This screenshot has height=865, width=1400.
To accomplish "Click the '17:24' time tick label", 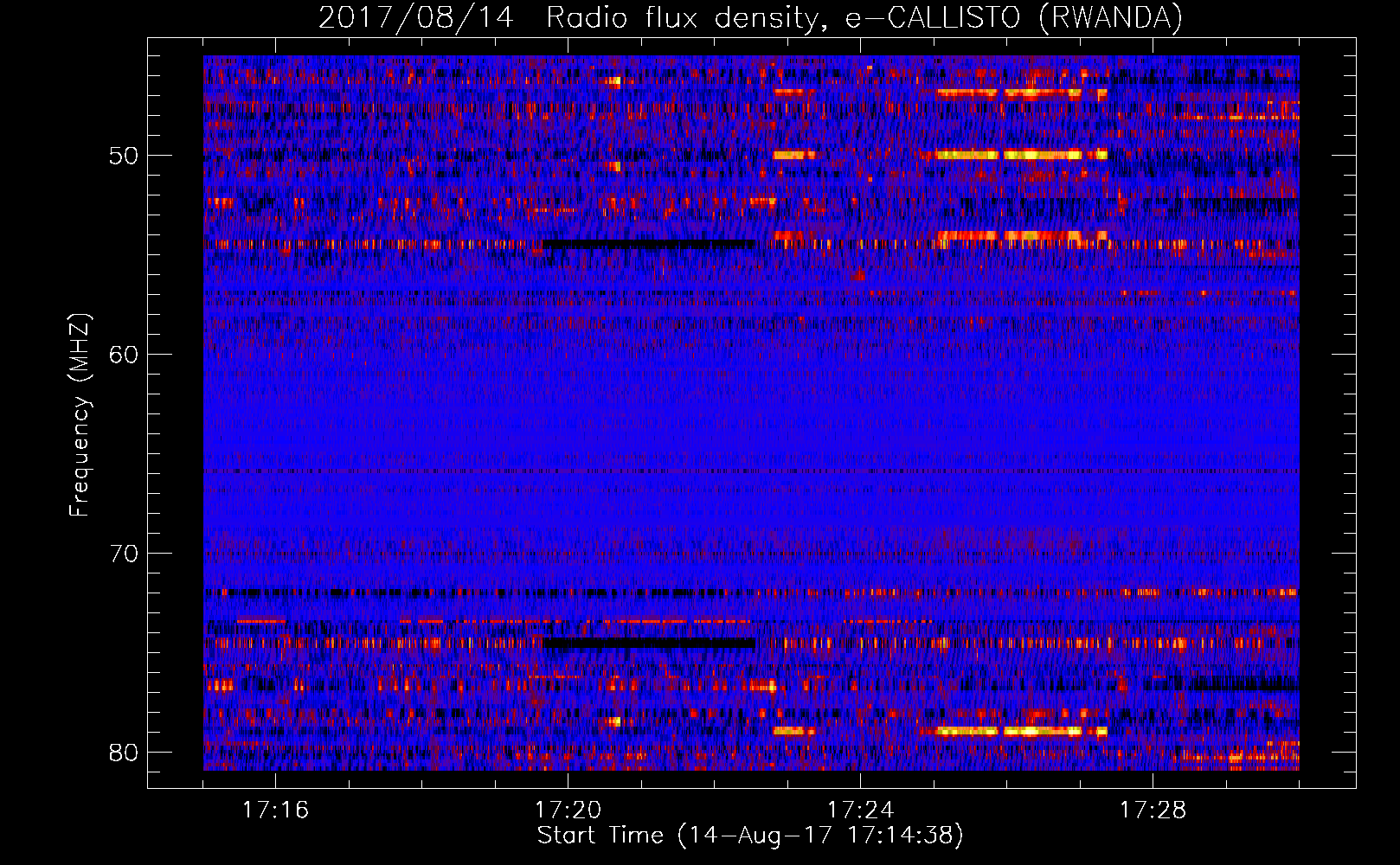I will coord(860,811).
